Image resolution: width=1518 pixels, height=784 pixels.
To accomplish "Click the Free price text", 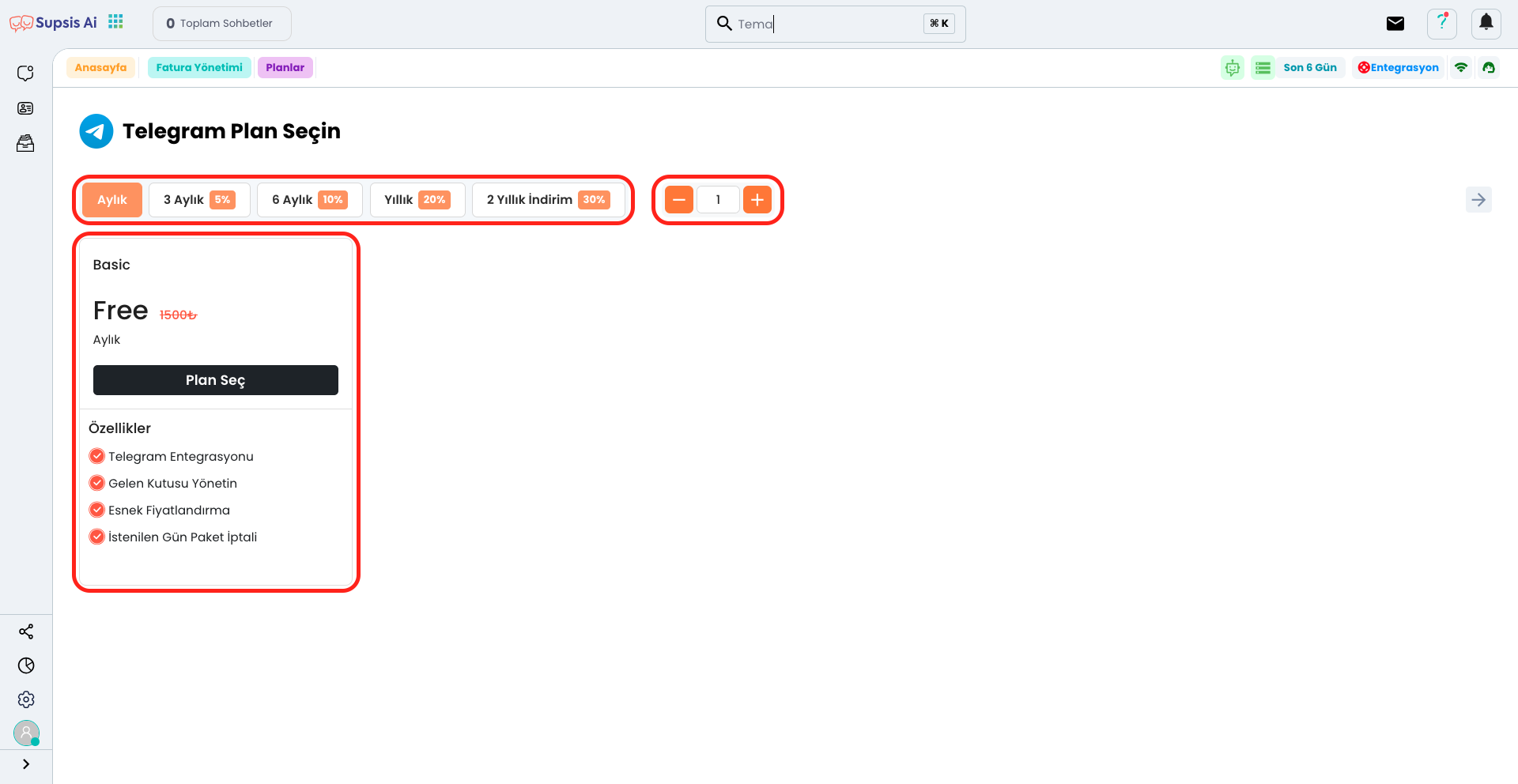I will coord(120,311).
